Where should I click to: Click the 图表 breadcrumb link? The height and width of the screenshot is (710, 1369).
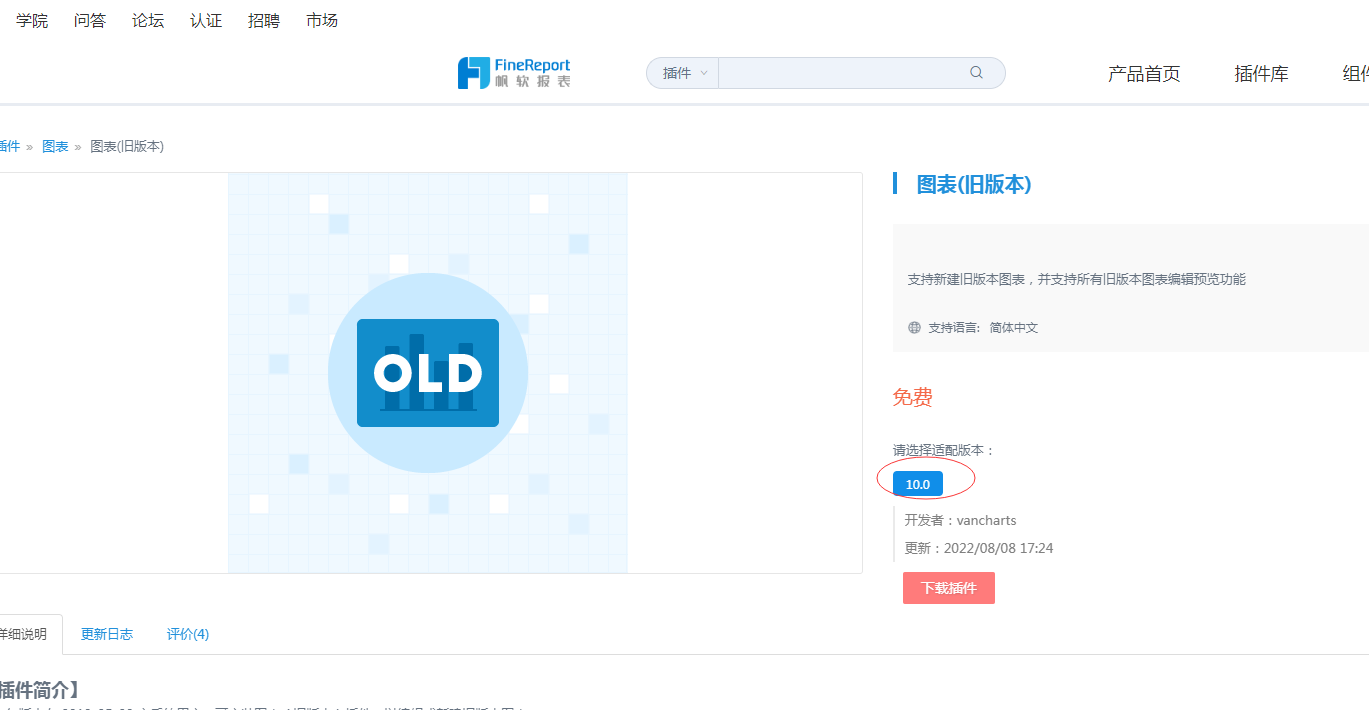point(55,146)
